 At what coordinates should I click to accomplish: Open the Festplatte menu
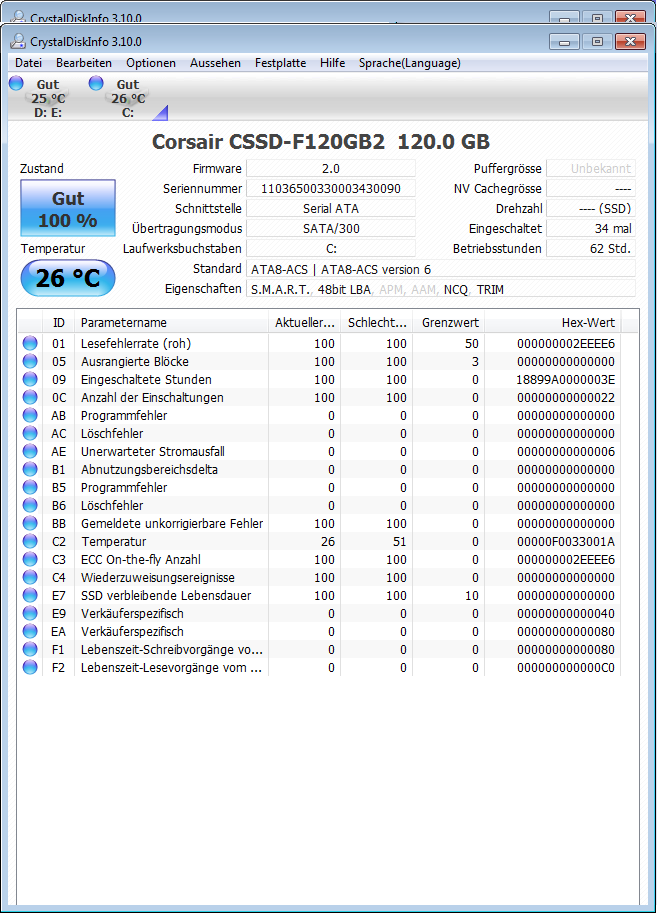click(280, 63)
